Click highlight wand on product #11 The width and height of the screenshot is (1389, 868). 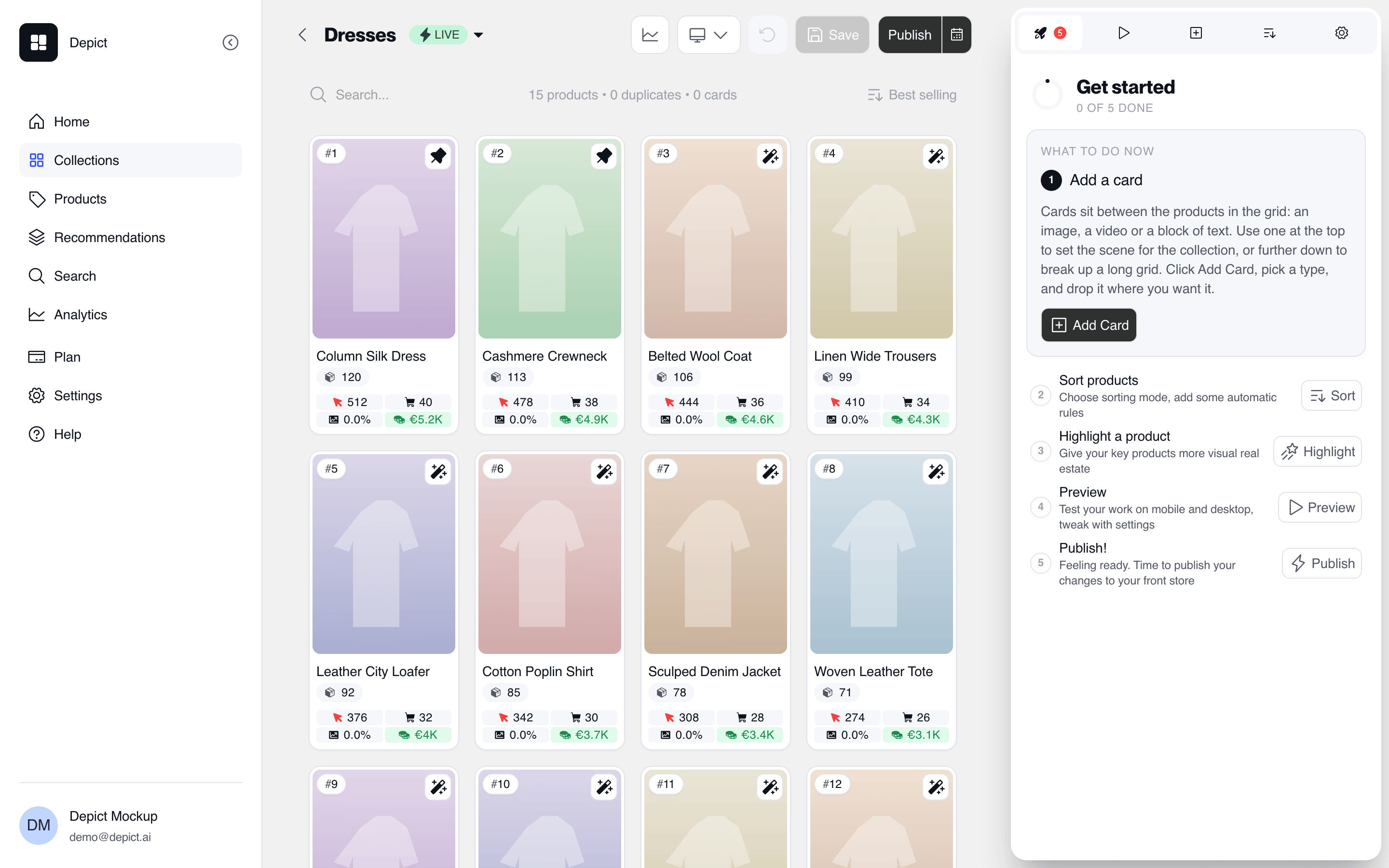pyautogui.click(x=770, y=787)
